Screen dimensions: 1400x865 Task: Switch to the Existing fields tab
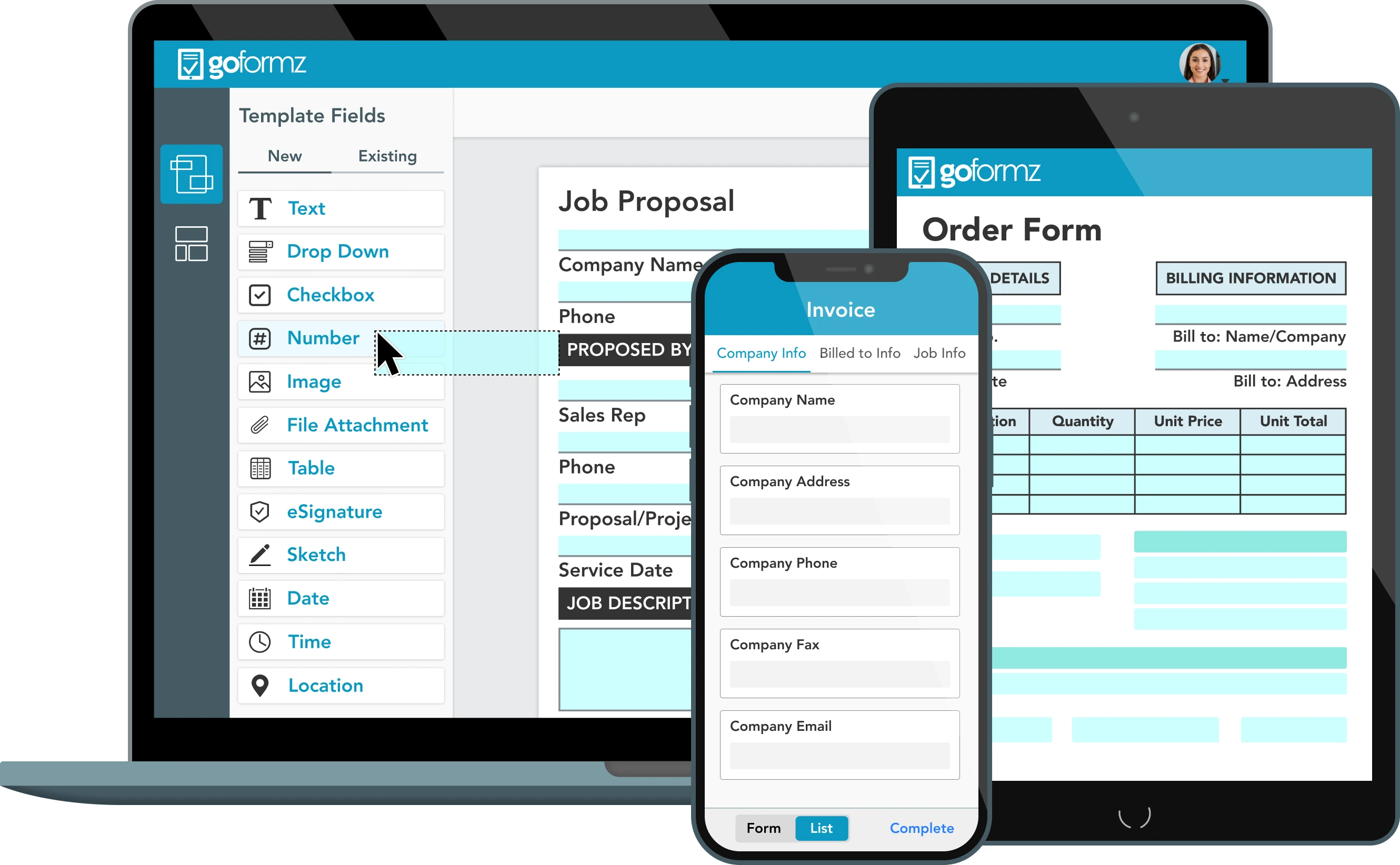click(x=388, y=155)
